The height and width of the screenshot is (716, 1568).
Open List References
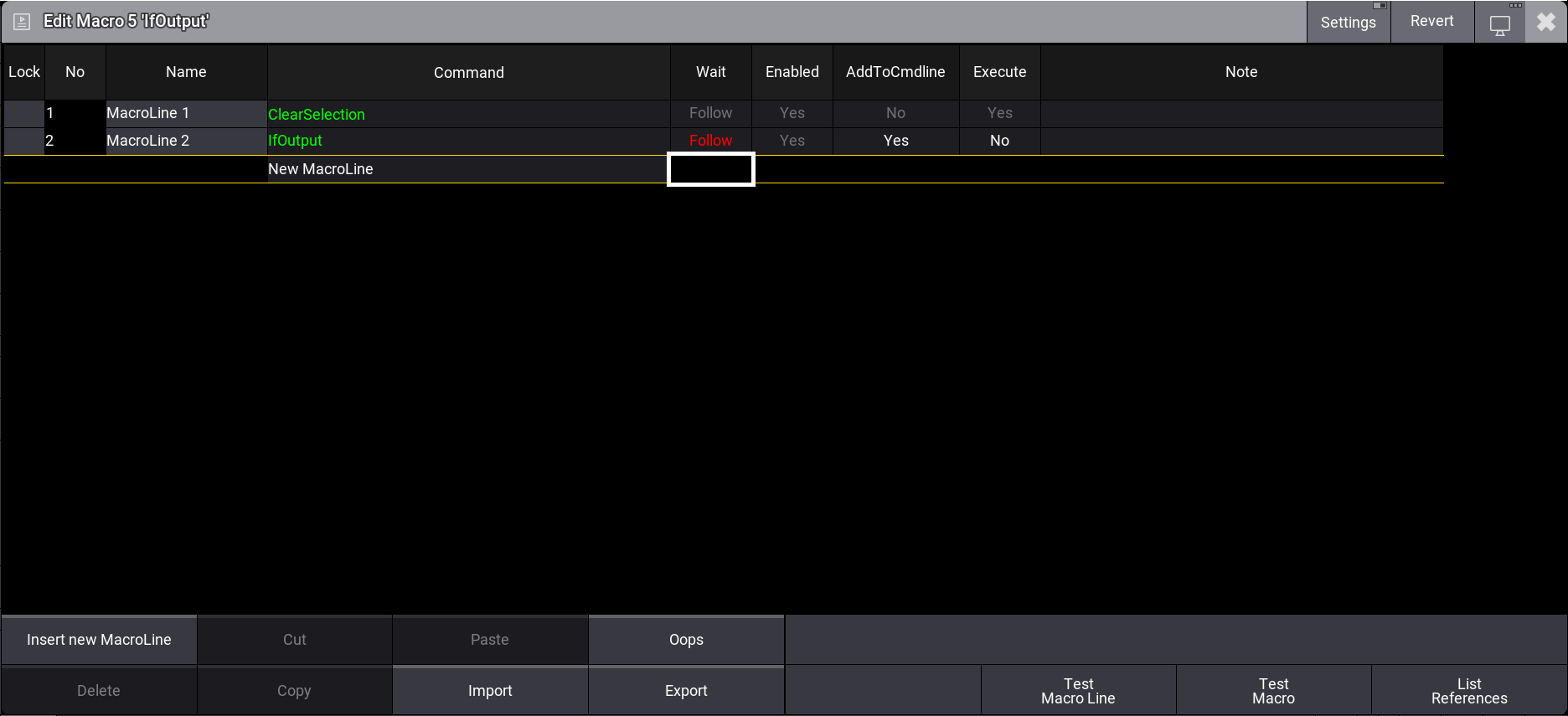[x=1468, y=691]
